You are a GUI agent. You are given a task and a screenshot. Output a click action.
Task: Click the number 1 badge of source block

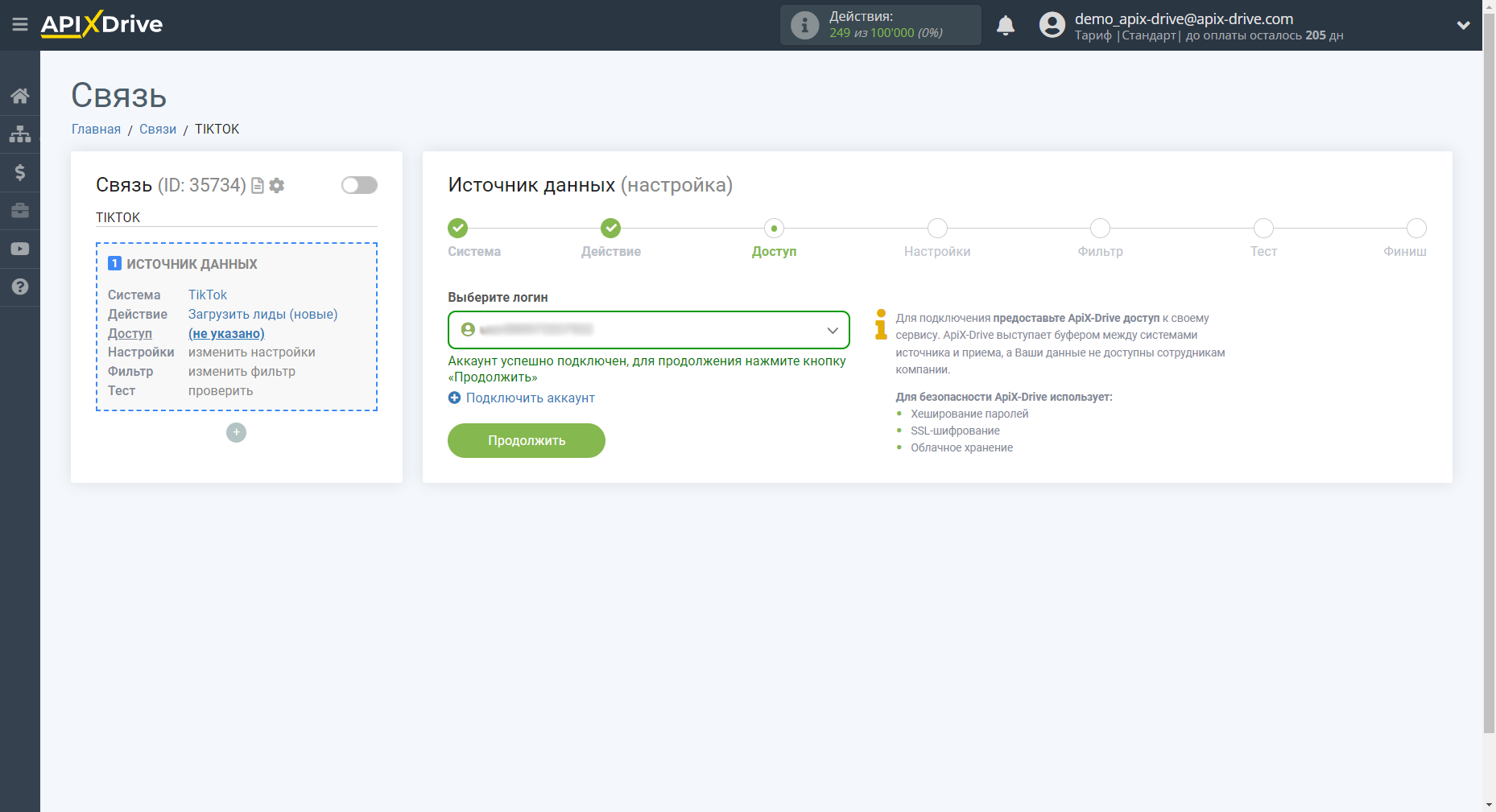point(114,263)
